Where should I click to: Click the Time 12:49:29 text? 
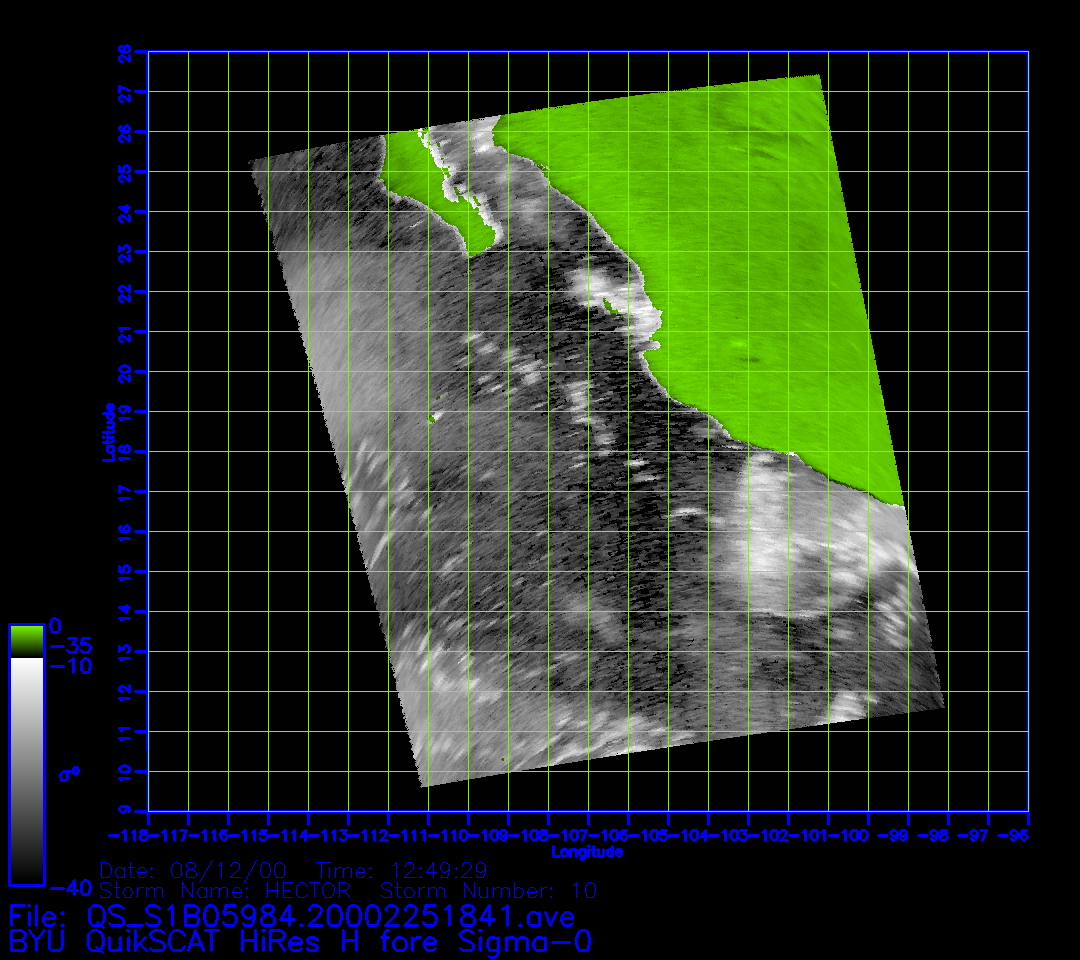(402, 869)
